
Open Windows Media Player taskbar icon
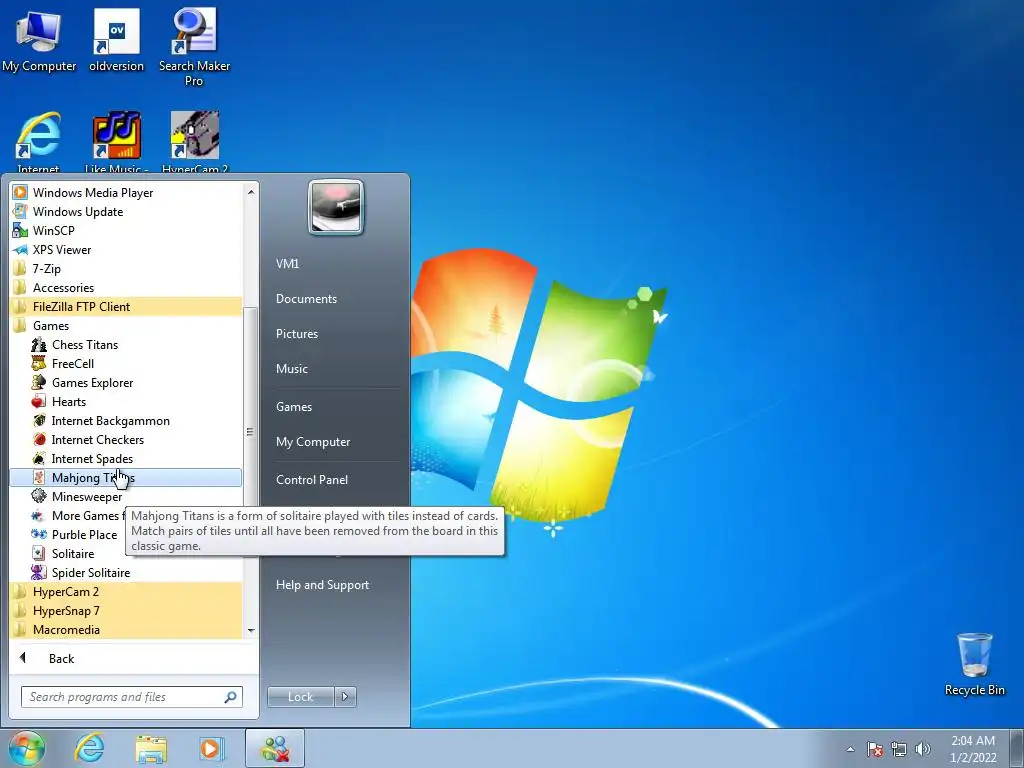point(212,748)
